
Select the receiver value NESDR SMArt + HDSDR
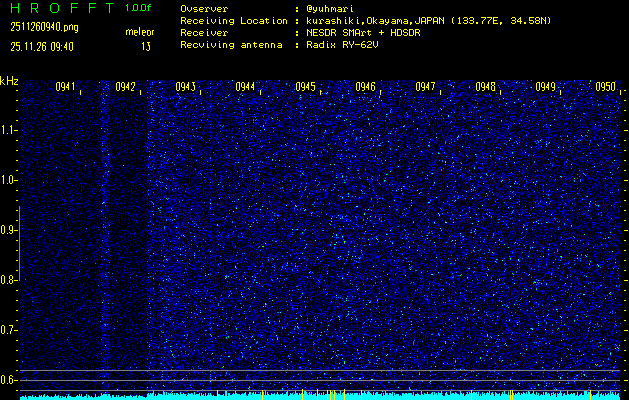click(363, 33)
